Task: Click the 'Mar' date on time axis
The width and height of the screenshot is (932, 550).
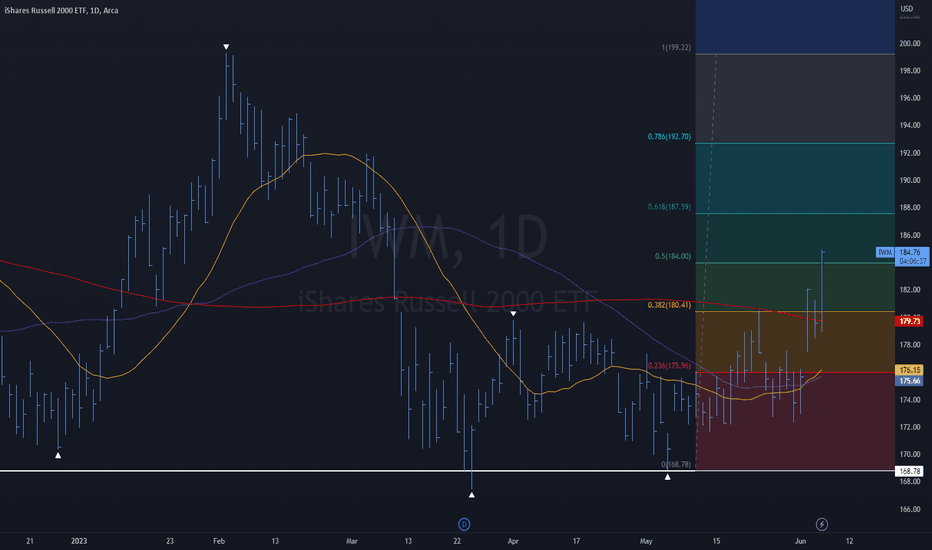Action: [x=352, y=541]
